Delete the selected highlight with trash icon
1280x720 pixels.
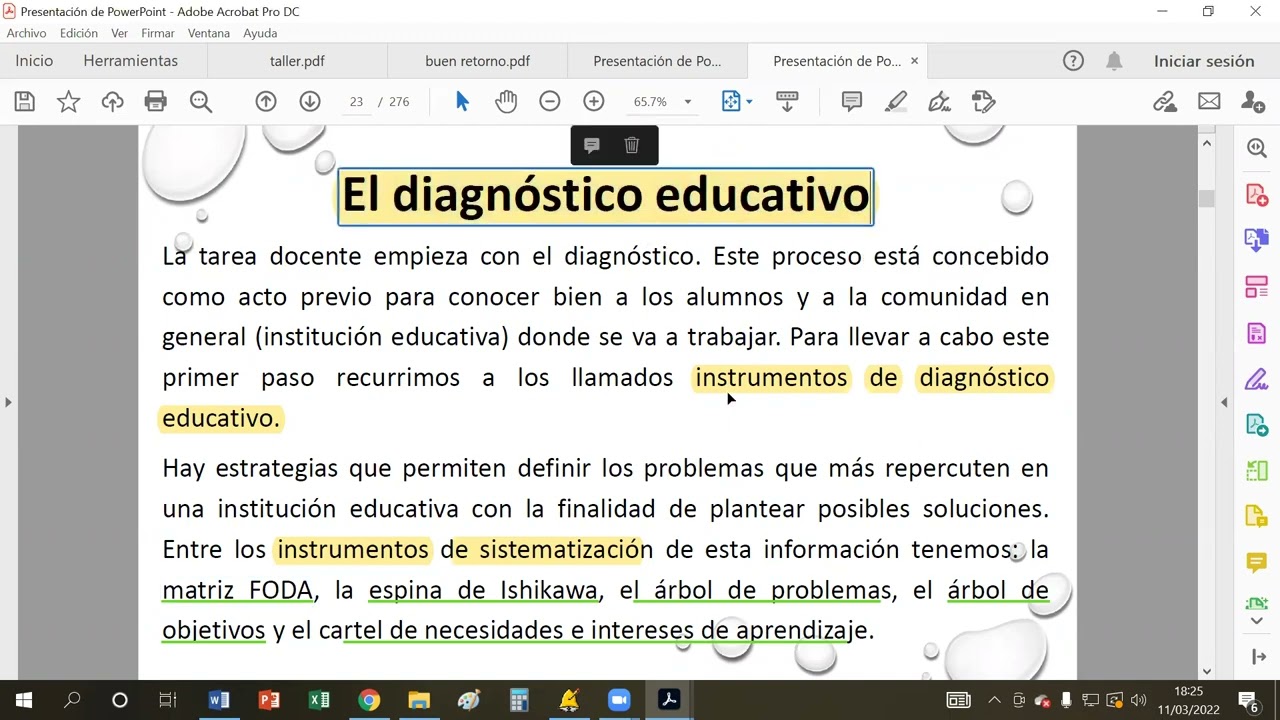(632, 145)
